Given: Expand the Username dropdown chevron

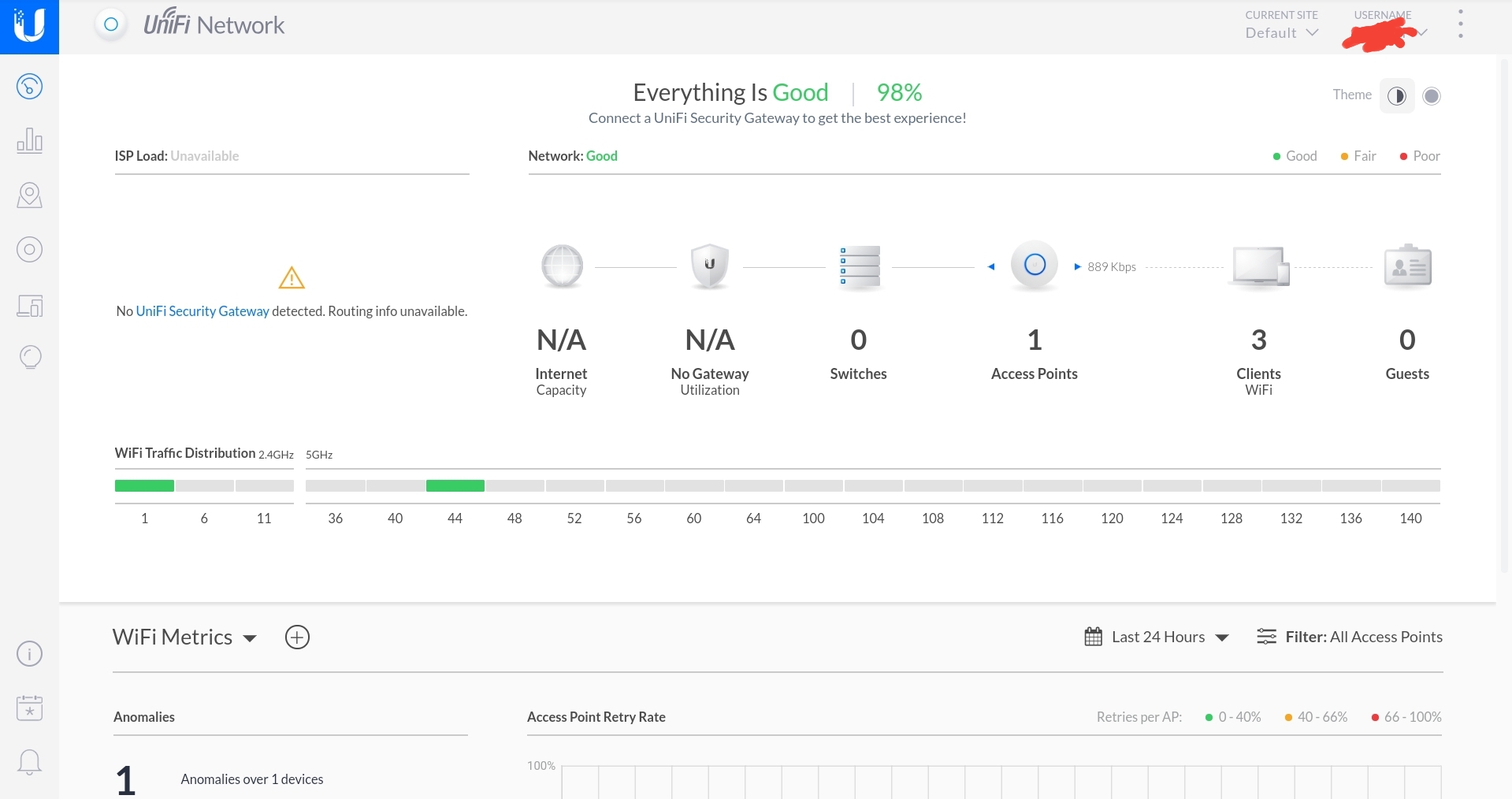Looking at the screenshot, I should tap(1422, 32).
